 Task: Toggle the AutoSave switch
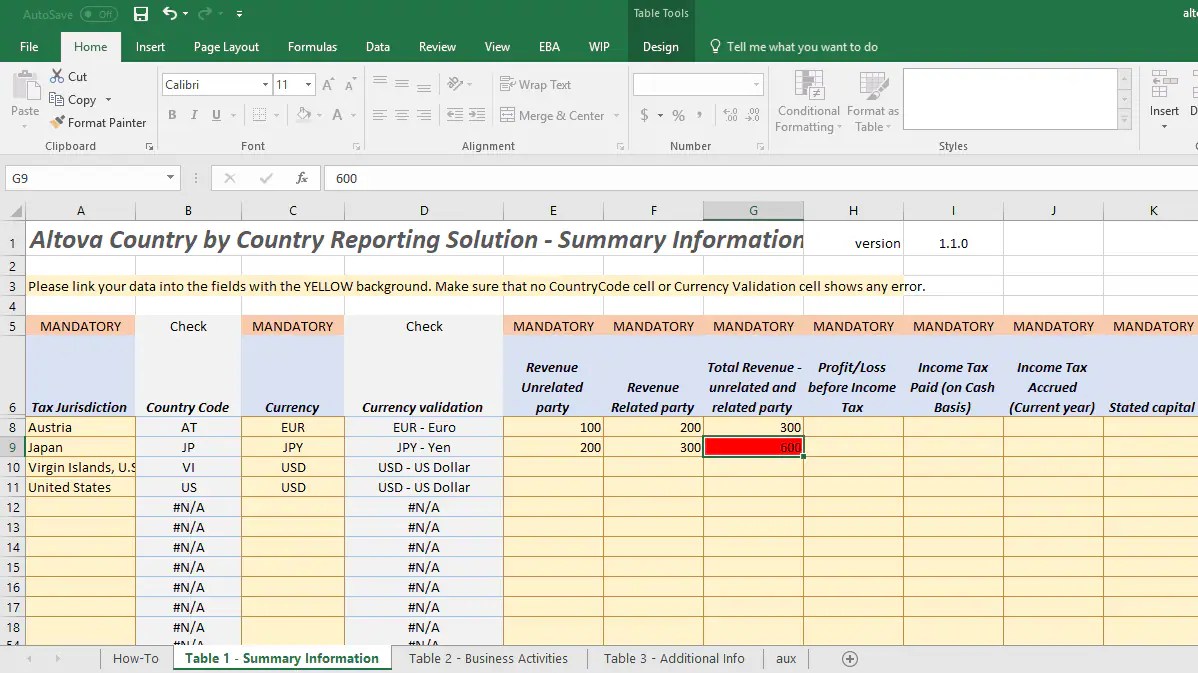tap(98, 14)
